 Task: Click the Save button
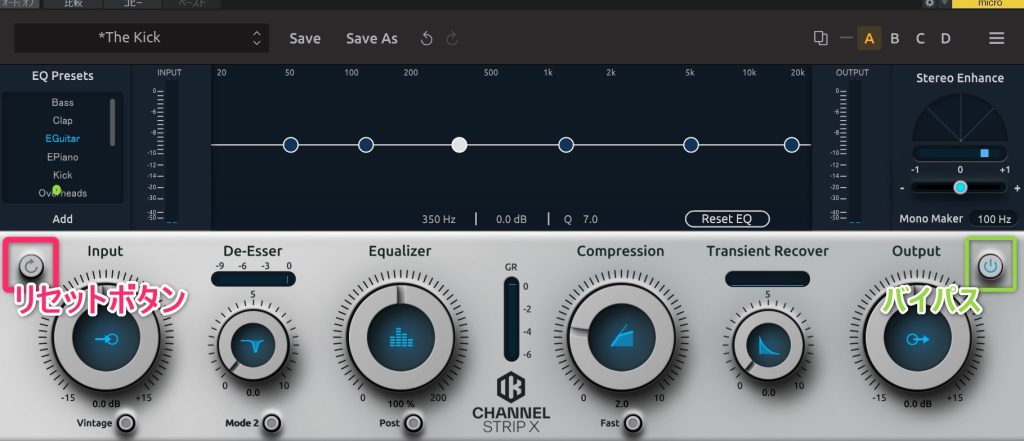tap(305, 39)
